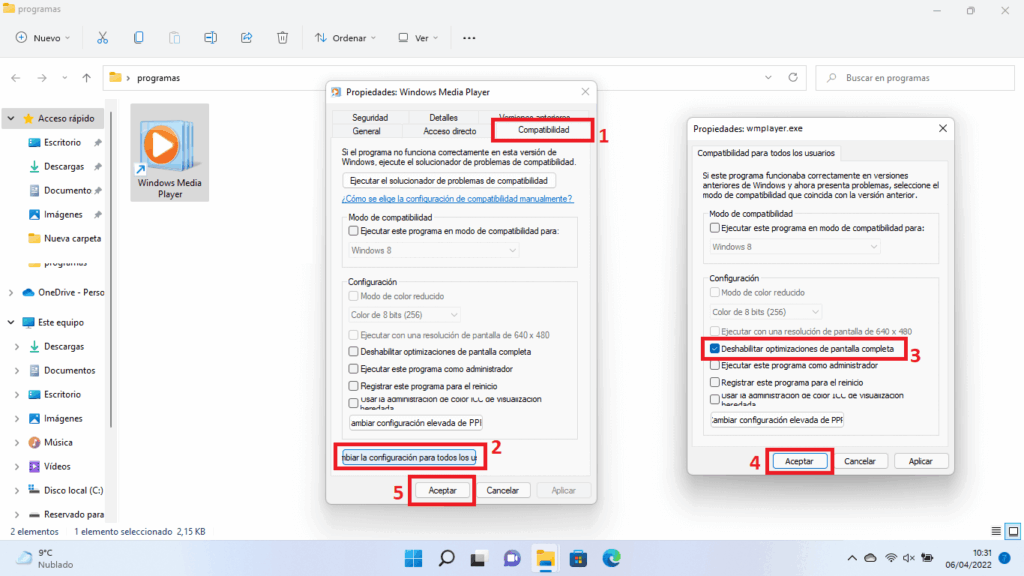Open the Windows Start button

[x=412, y=557]
